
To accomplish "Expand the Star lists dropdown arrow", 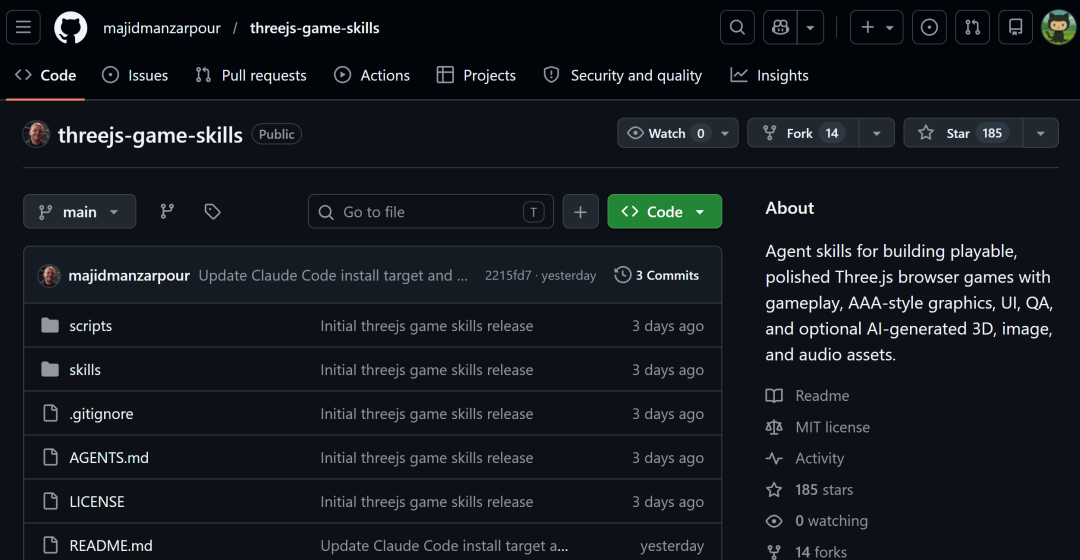I will [x=1041, y=133].
